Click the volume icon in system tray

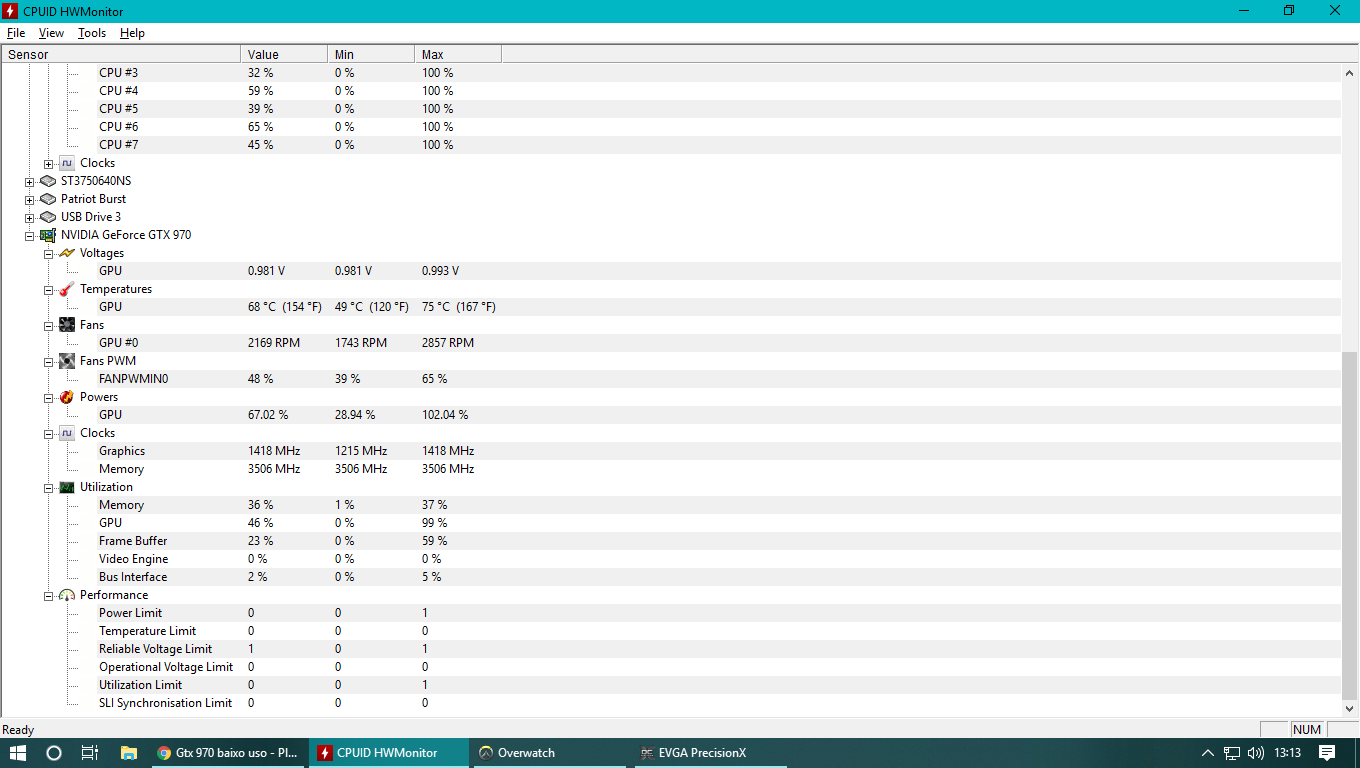(x=1257, y=753)
